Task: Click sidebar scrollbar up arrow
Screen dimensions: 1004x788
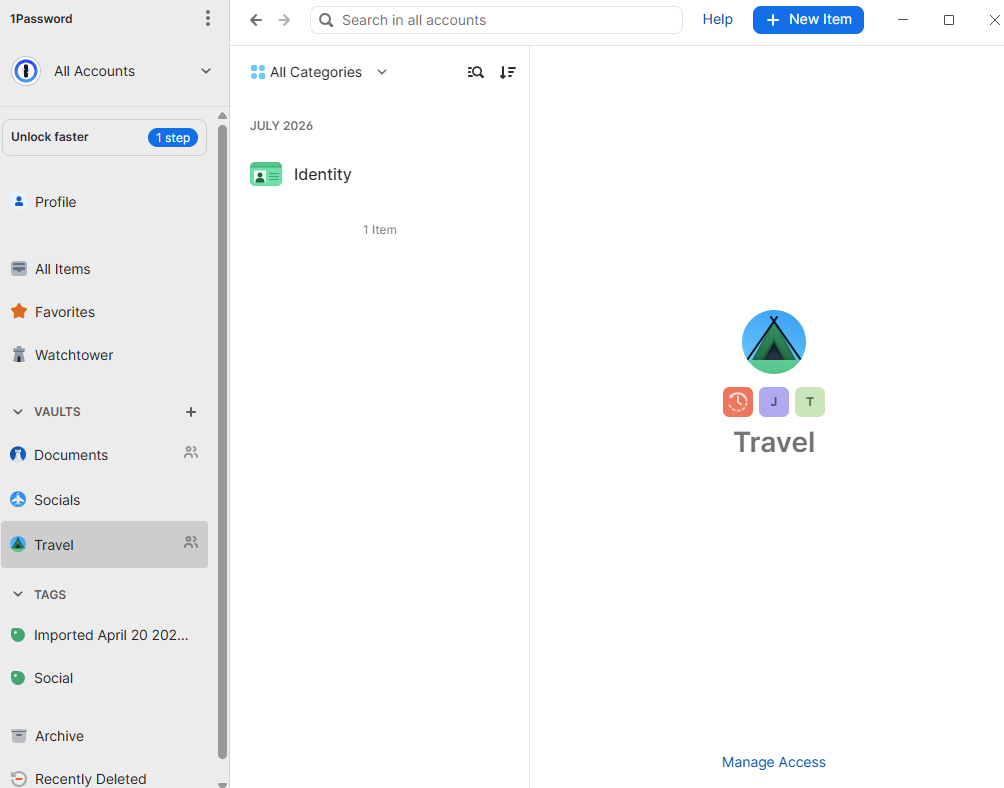Action: pos(222,116)
